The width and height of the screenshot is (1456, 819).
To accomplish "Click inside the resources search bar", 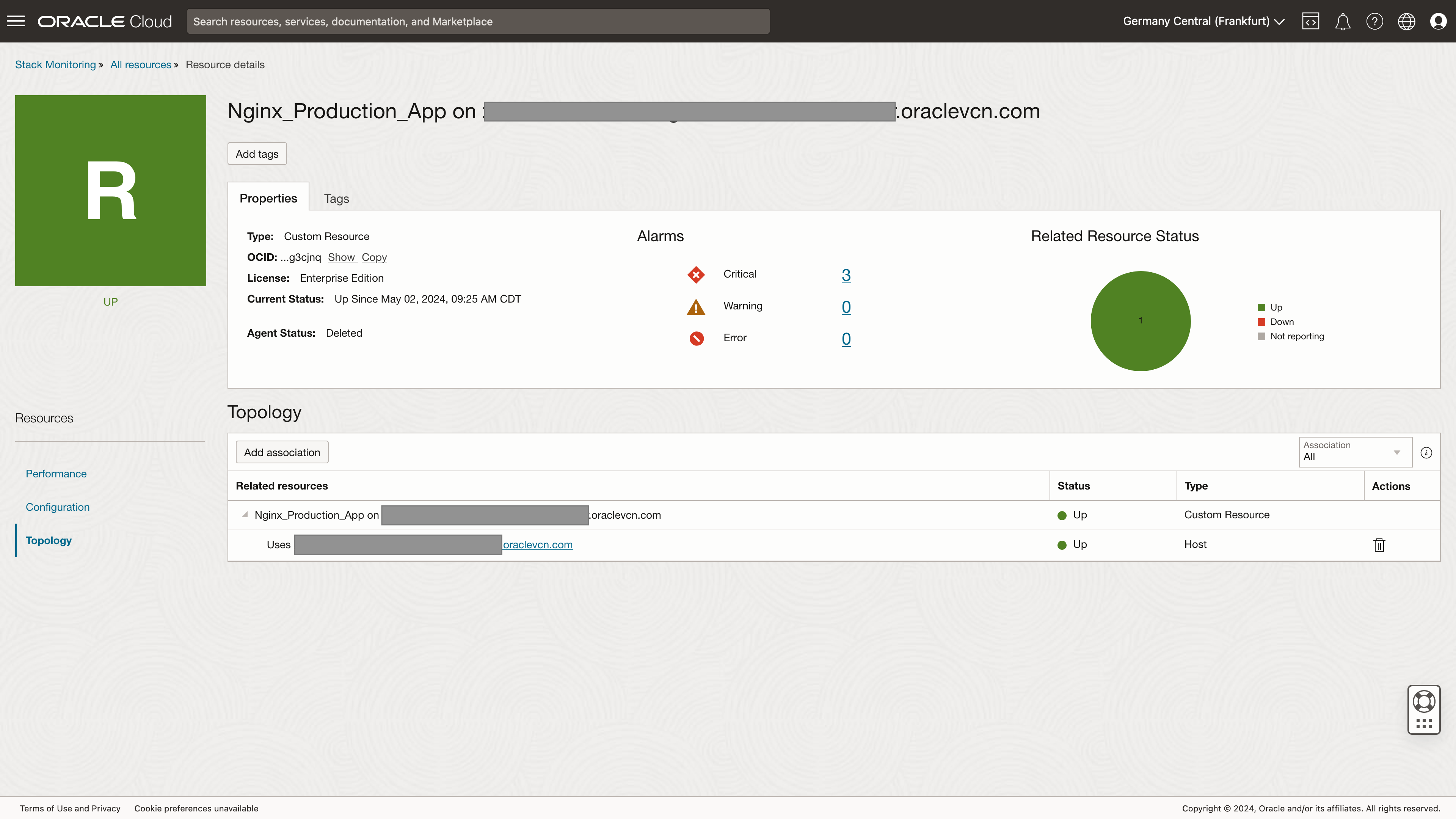I will point(478,22).
